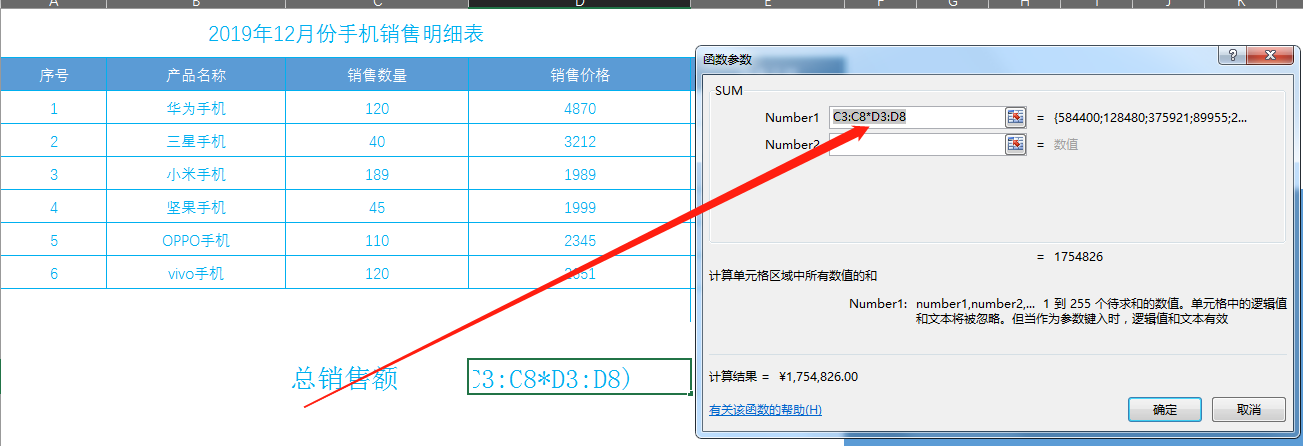Click the 产品名称 header cell
The image size is (1303, 446).
(196, 75)
